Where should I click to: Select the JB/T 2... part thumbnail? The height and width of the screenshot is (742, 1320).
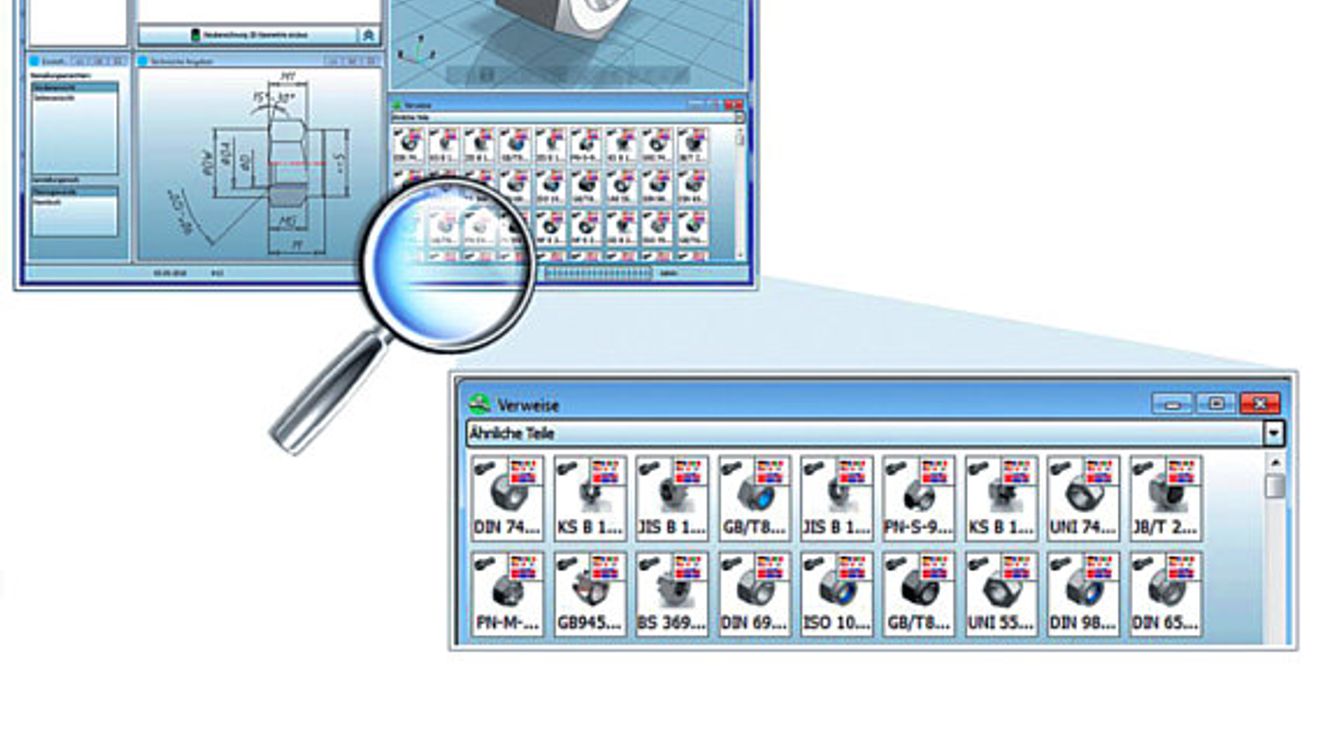pyautogui.click(x=1165, y=498)
